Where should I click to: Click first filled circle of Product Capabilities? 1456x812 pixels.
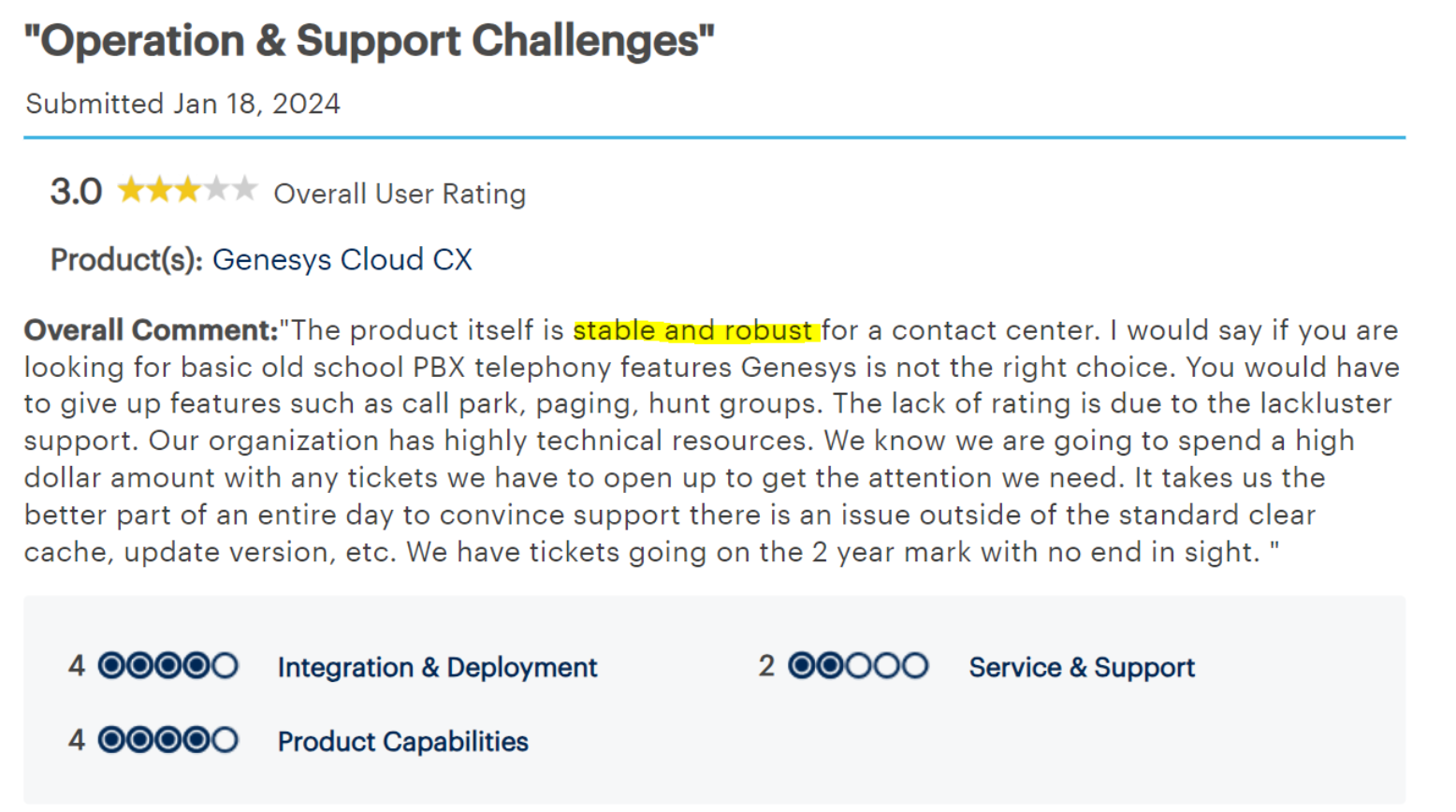111,740
